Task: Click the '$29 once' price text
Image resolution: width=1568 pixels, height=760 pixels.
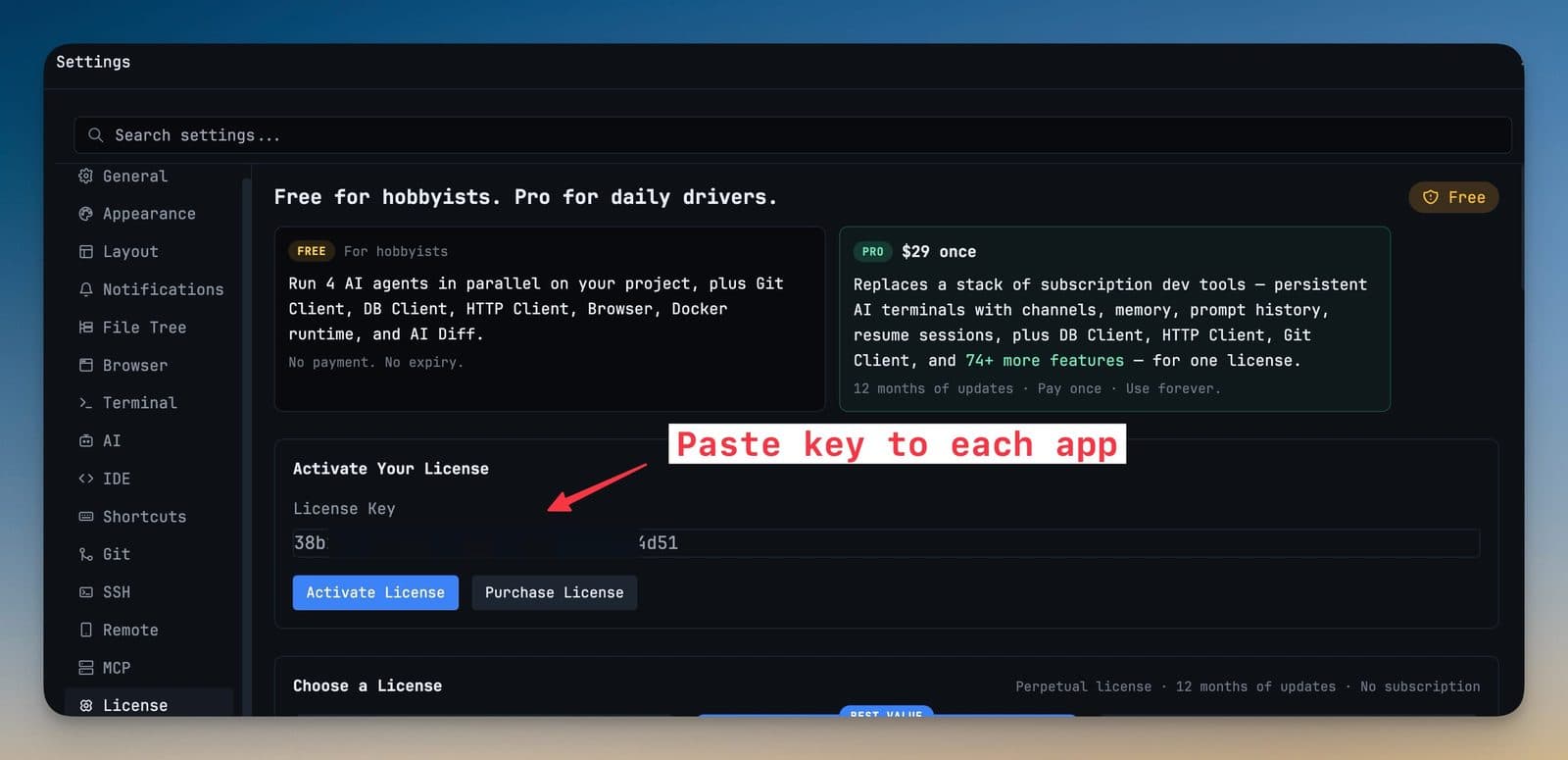Action: (x=939, y=252)
